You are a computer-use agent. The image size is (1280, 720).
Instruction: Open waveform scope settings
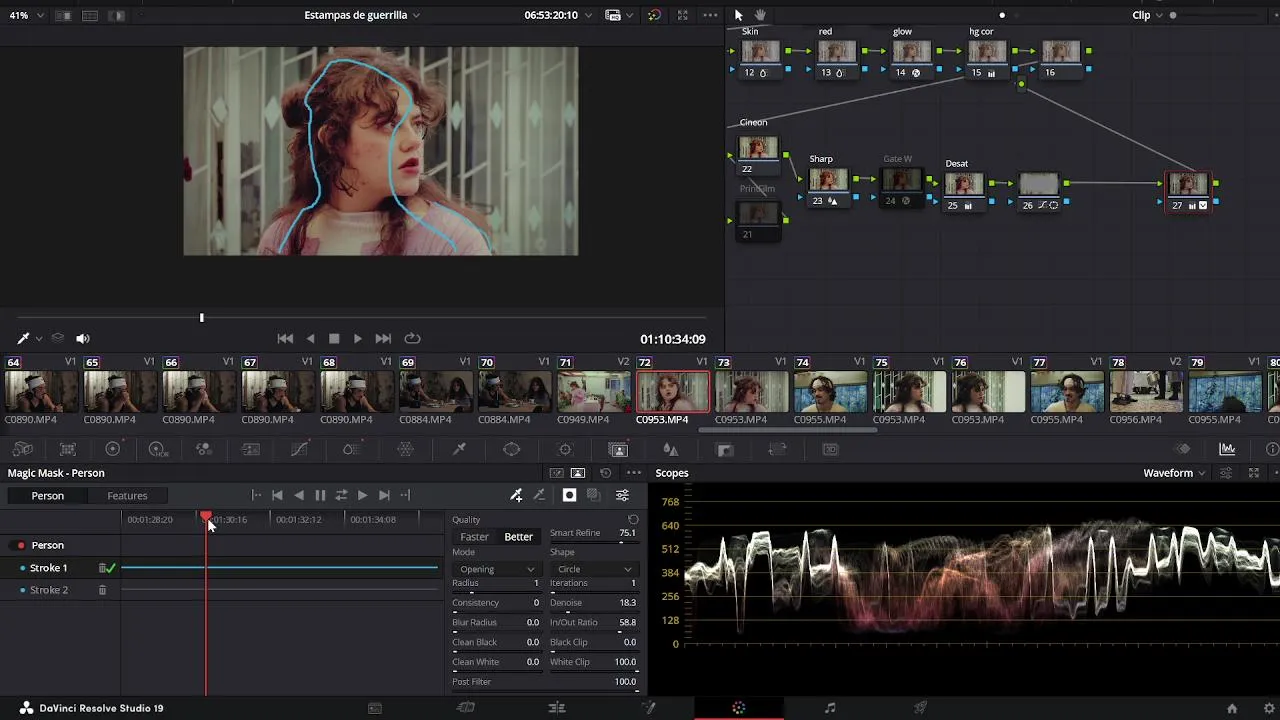point(1227,473)
